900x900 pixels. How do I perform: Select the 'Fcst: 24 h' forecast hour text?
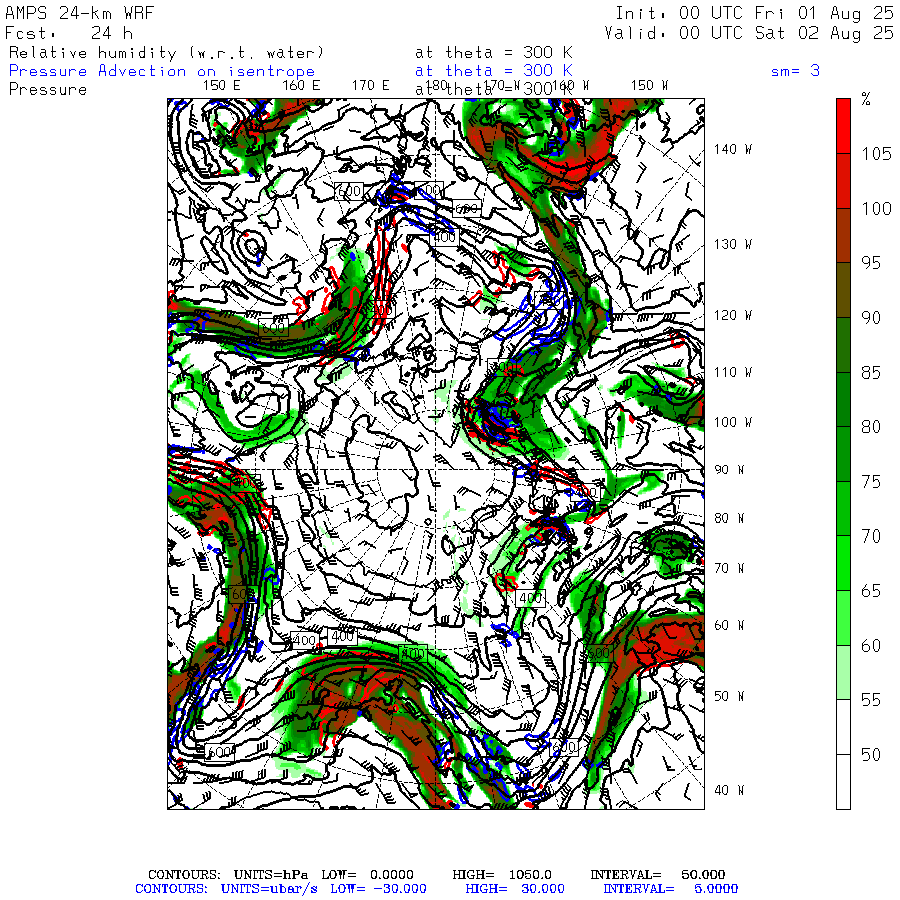point(69,33)
